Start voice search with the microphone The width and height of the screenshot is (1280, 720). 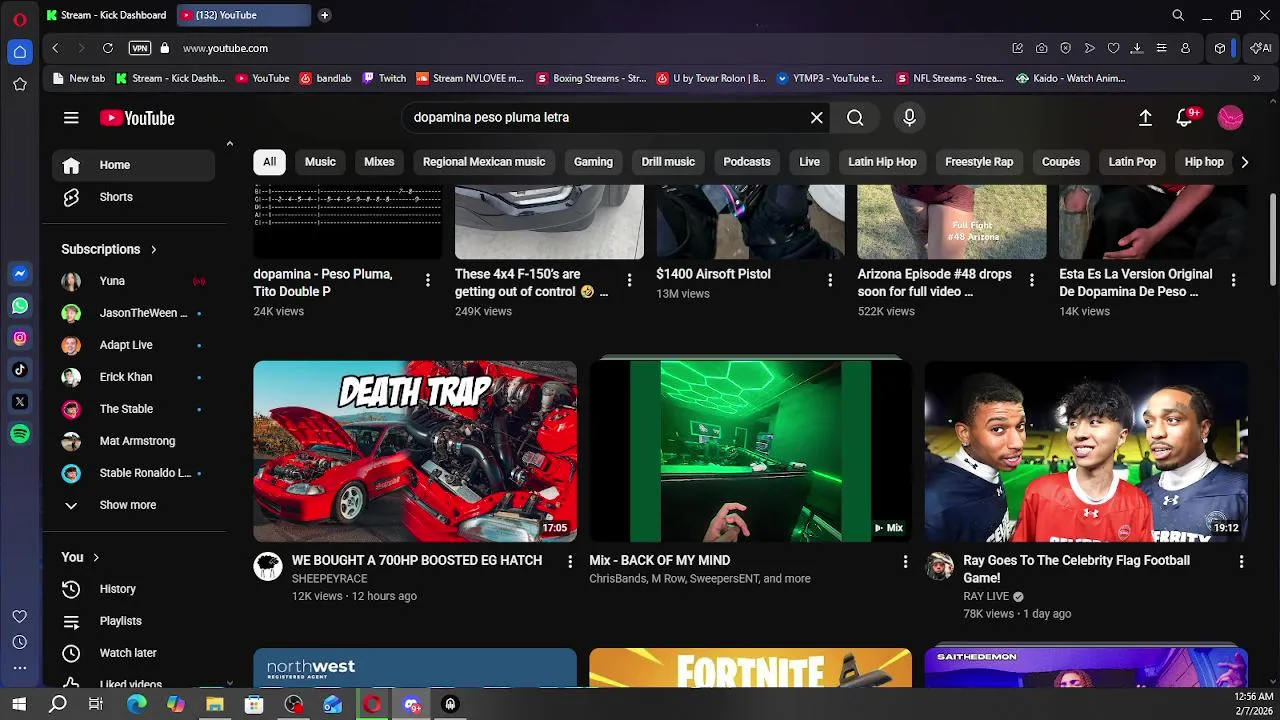pos(909,118)
